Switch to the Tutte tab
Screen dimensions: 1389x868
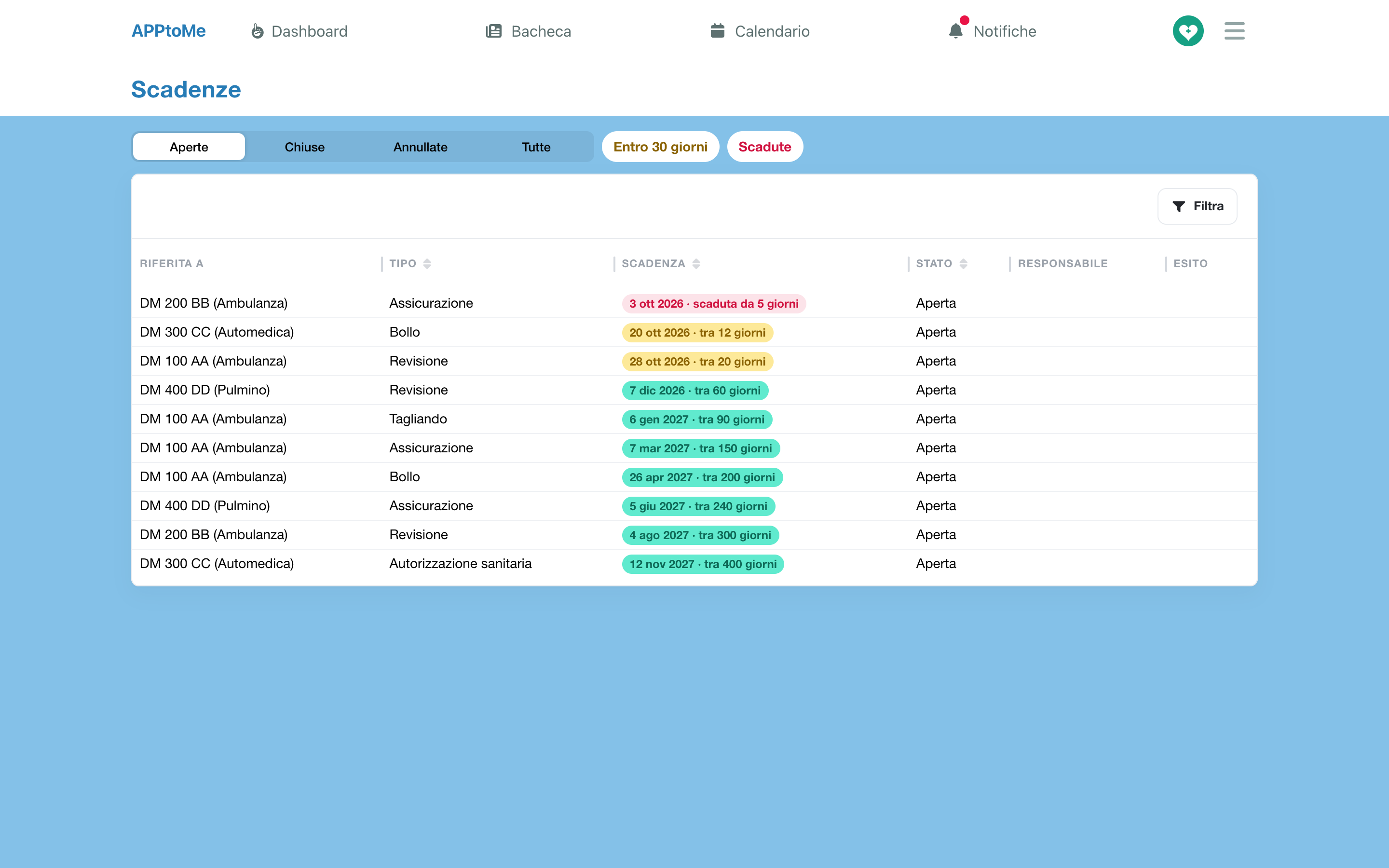pyautogui.click(x=536, y=147)
